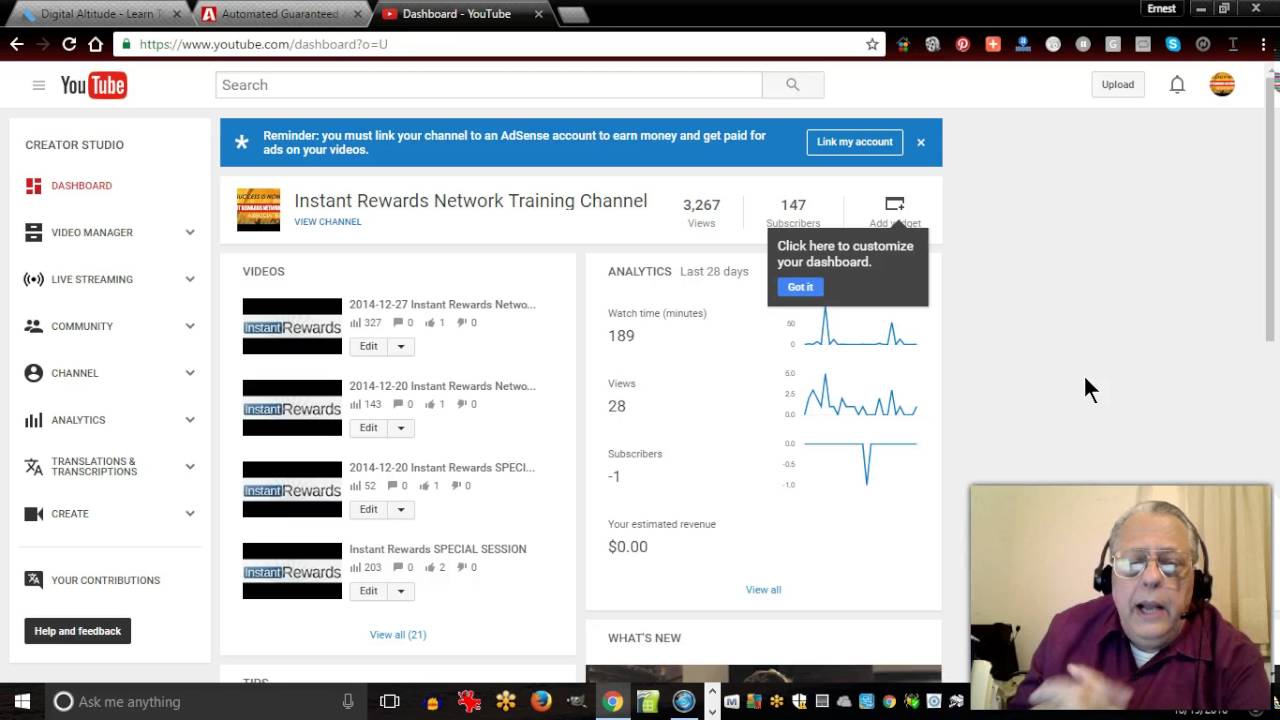The width and height of the screenshot is (1280, 720).
Task: Open the 2014-12-27 Instant Rewards video thumbnail
Action: pyautogui.click(x=292, y=327)
